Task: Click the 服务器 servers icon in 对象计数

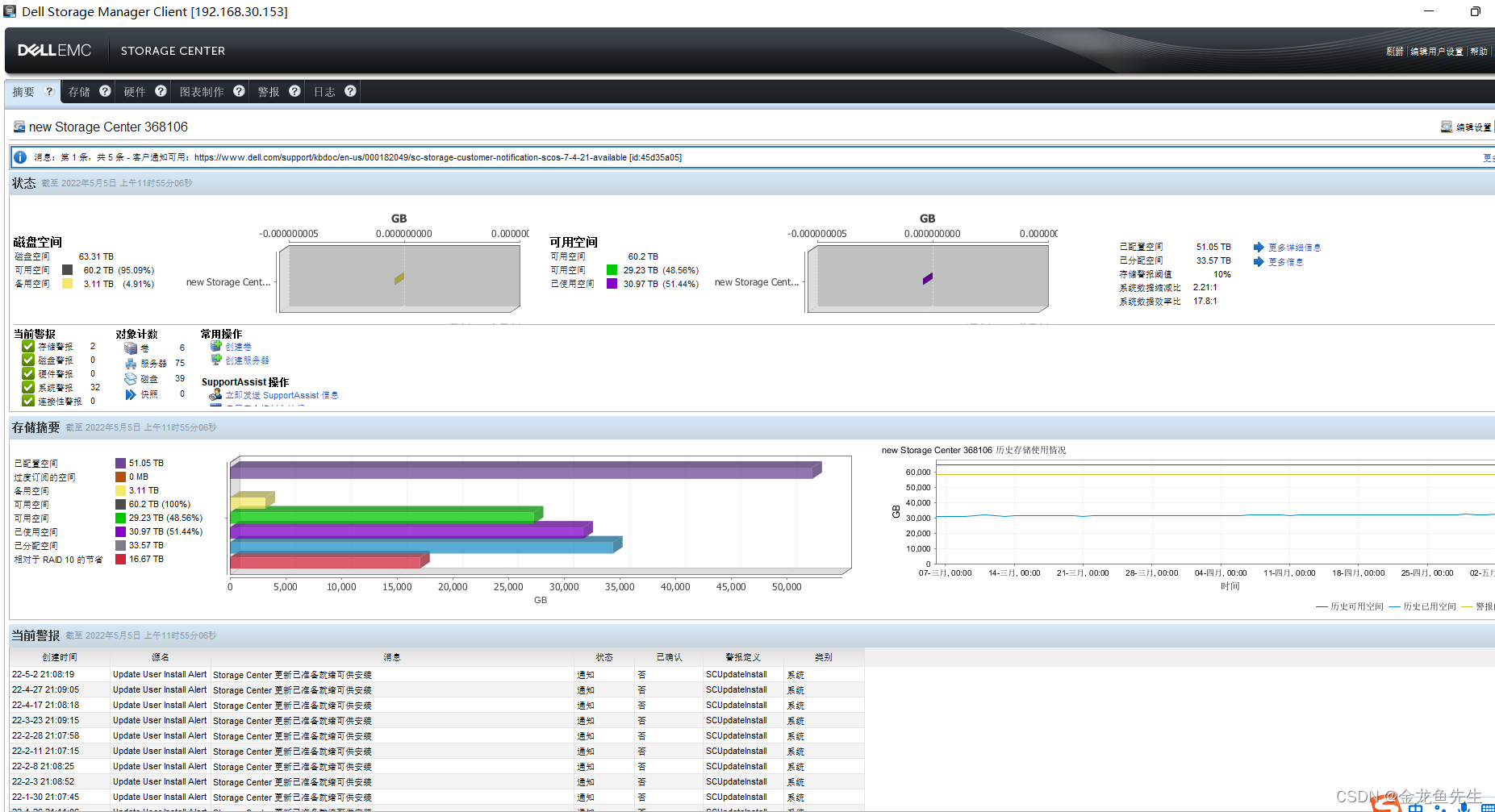Action: [x=131, y=364]
